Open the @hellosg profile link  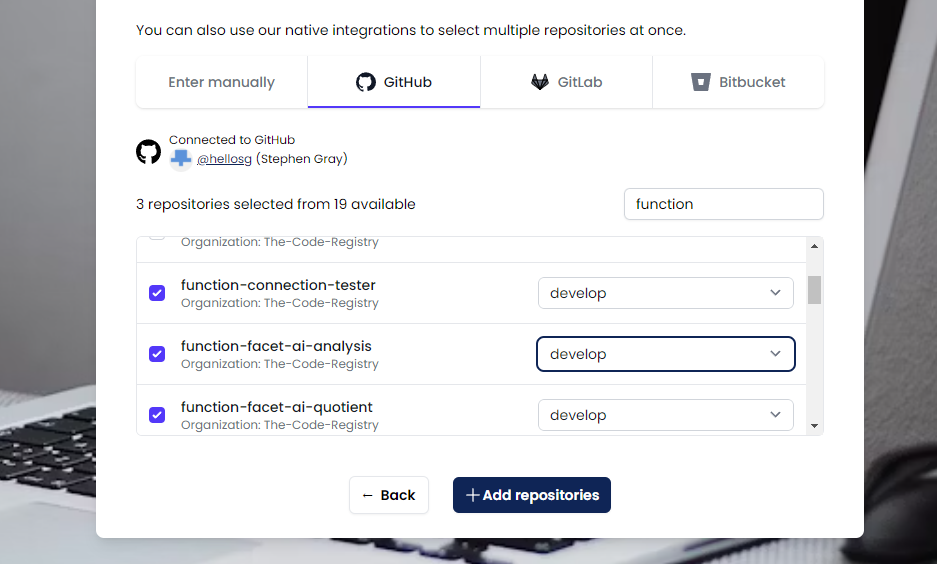pyautogui.click(x=224, y=159)
